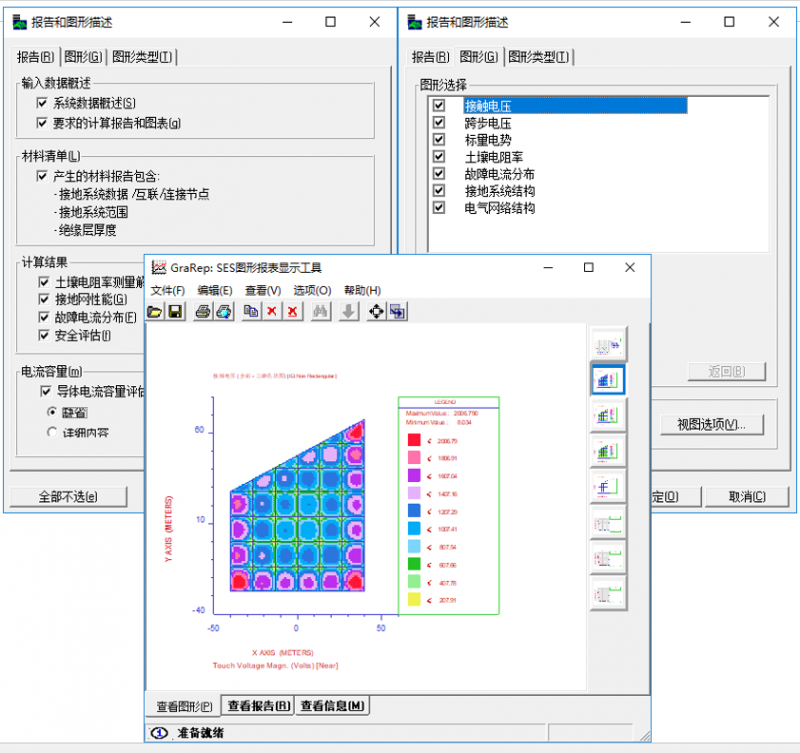Click the 全部不选 button

point(66,497)
